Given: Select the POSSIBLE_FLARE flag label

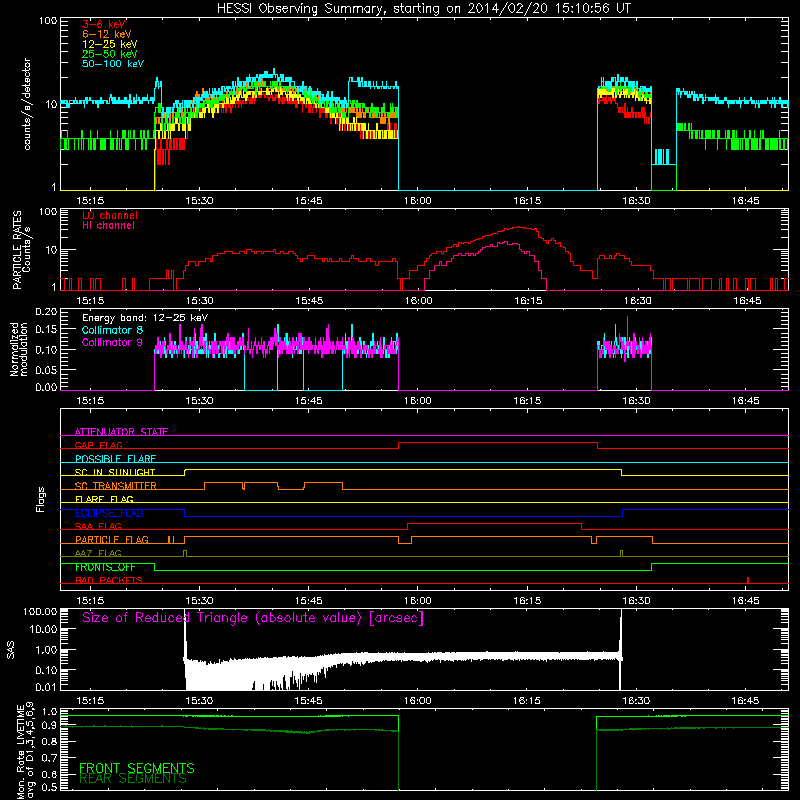Looking at the screenshot, I should (115, 459).
